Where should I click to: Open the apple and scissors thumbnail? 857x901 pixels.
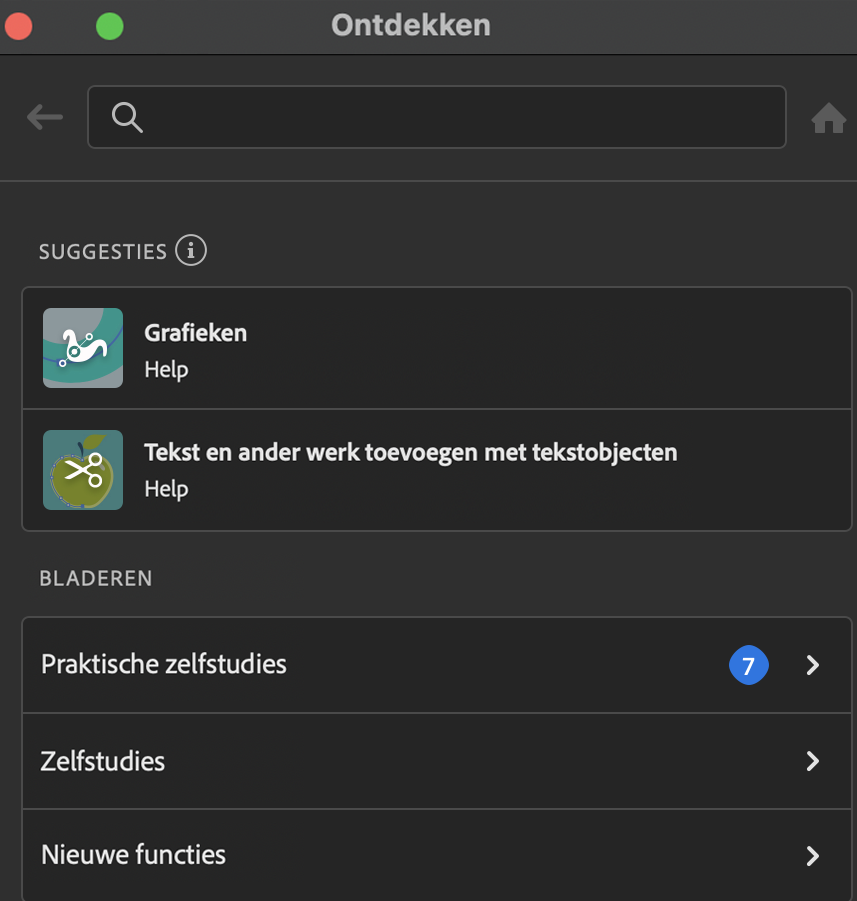83,470
